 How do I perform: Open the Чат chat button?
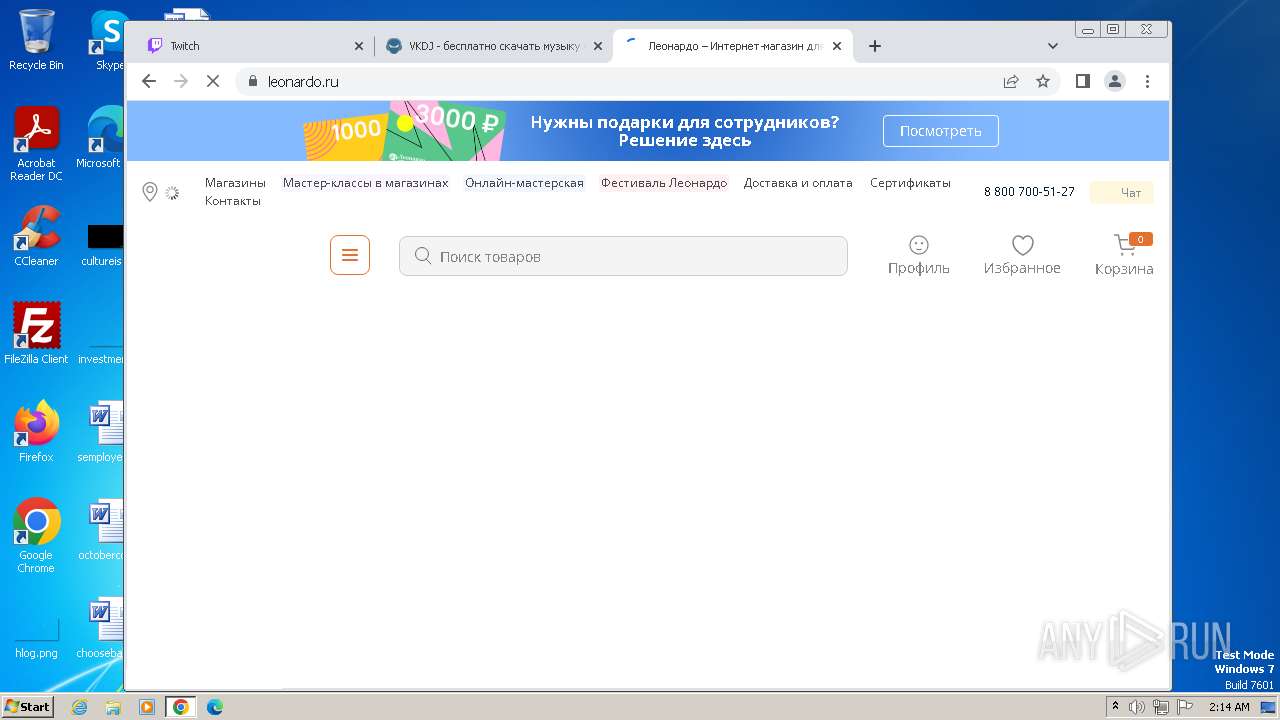click(1121, 192)
